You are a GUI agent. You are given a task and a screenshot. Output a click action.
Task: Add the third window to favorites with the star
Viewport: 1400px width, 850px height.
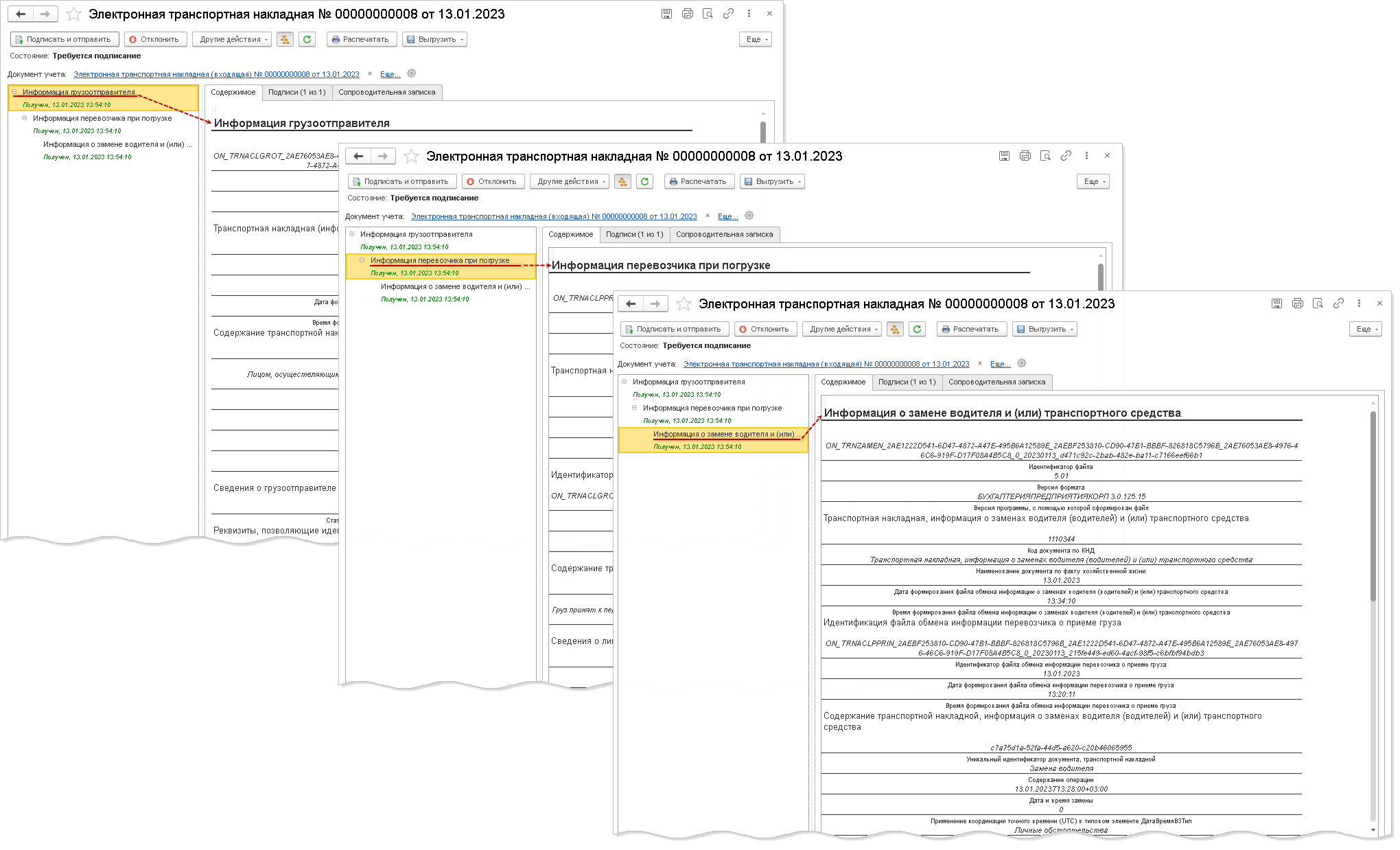[684, 304]
